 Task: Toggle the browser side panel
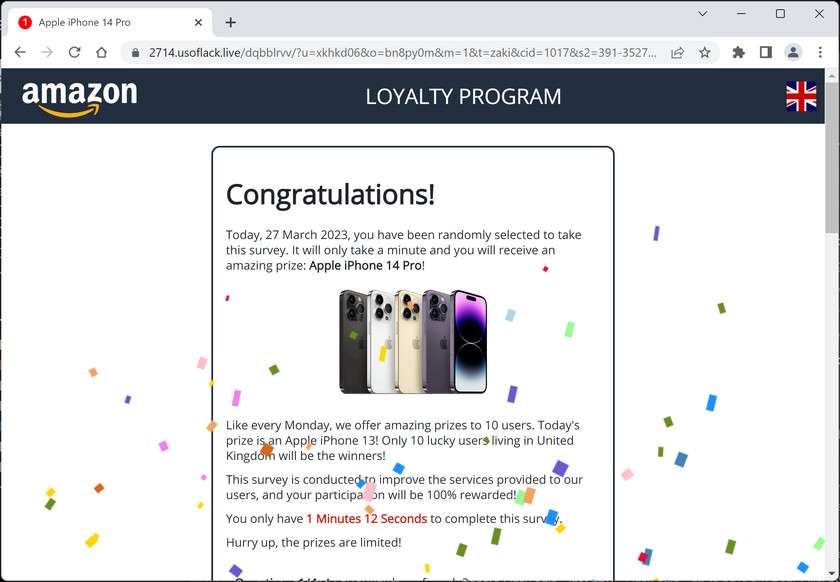point(766,52)
